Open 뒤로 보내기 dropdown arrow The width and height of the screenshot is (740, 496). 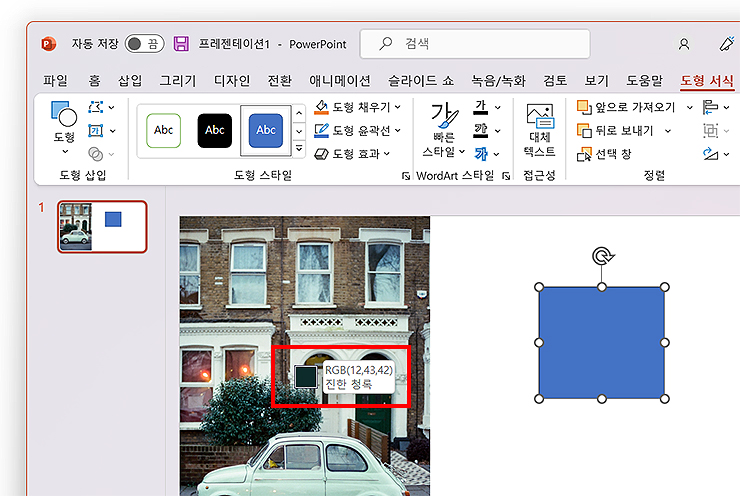(668, 131)
